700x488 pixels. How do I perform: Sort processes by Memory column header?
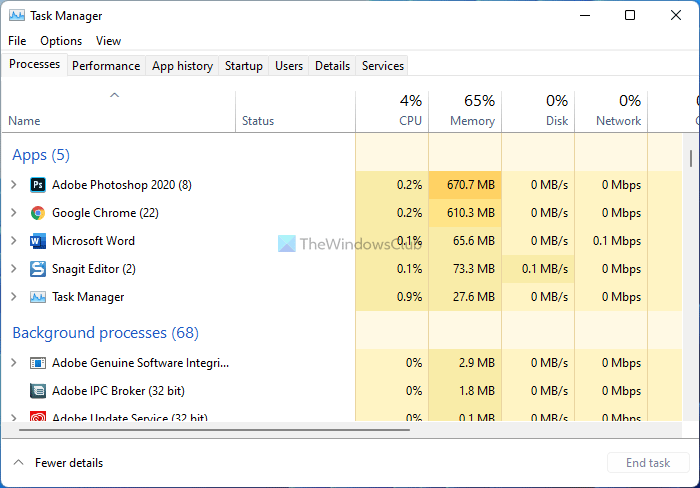[x=472, y=121]
